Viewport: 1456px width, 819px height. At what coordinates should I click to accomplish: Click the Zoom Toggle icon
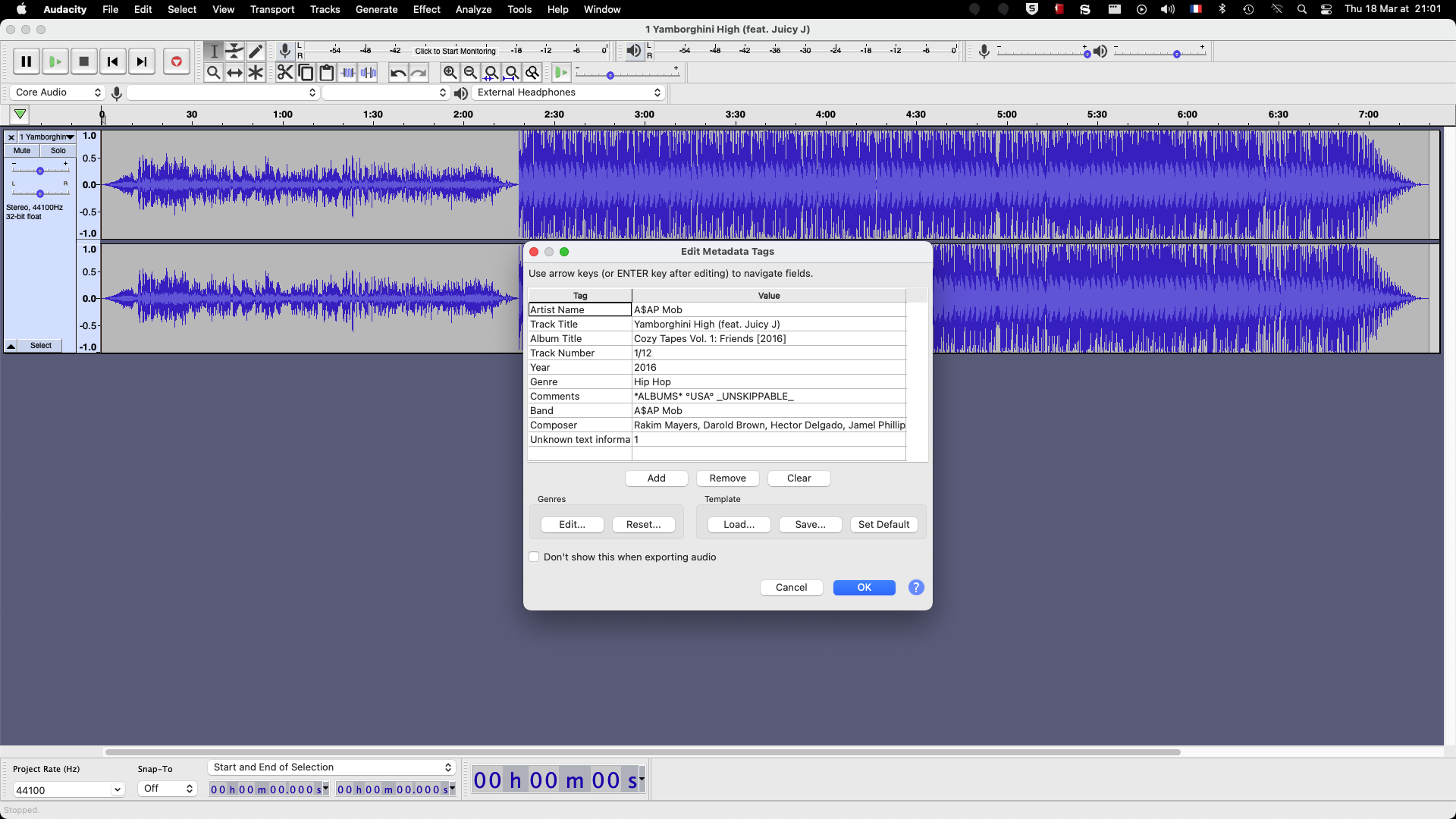click(532, 73)
